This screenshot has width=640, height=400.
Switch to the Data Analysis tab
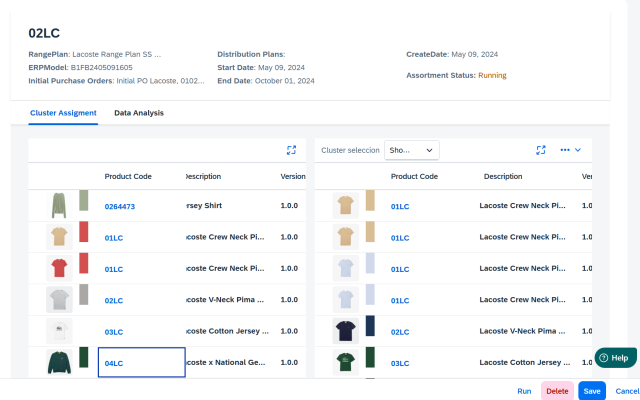[139, 113]
